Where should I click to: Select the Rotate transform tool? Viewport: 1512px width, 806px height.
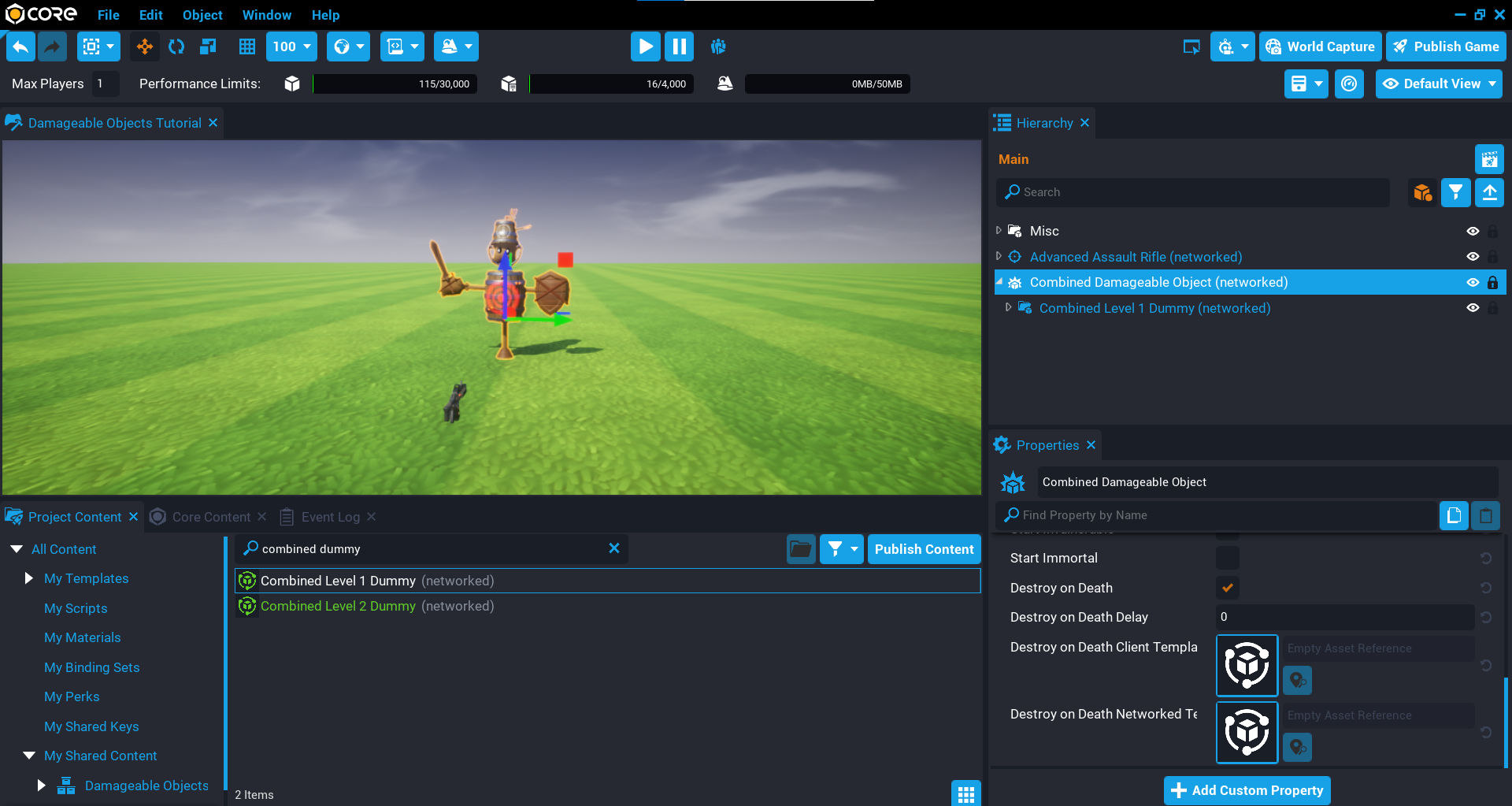click(x=176, y=46)
